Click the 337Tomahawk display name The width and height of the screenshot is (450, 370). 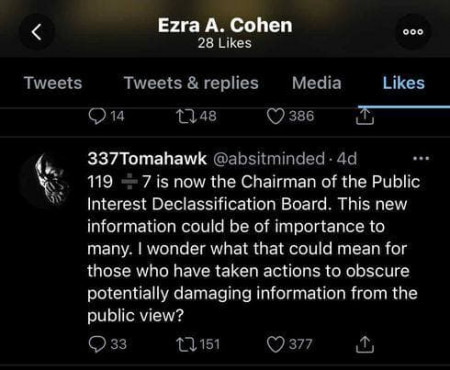(x=147, y=159)
